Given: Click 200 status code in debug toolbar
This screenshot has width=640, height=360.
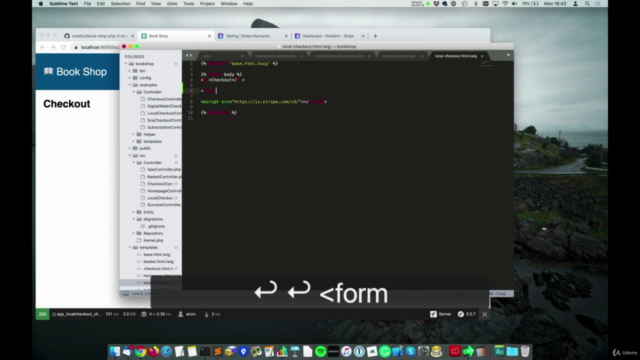Looking at the screenshot, I should pyautogui.click(x=42, y=314).
